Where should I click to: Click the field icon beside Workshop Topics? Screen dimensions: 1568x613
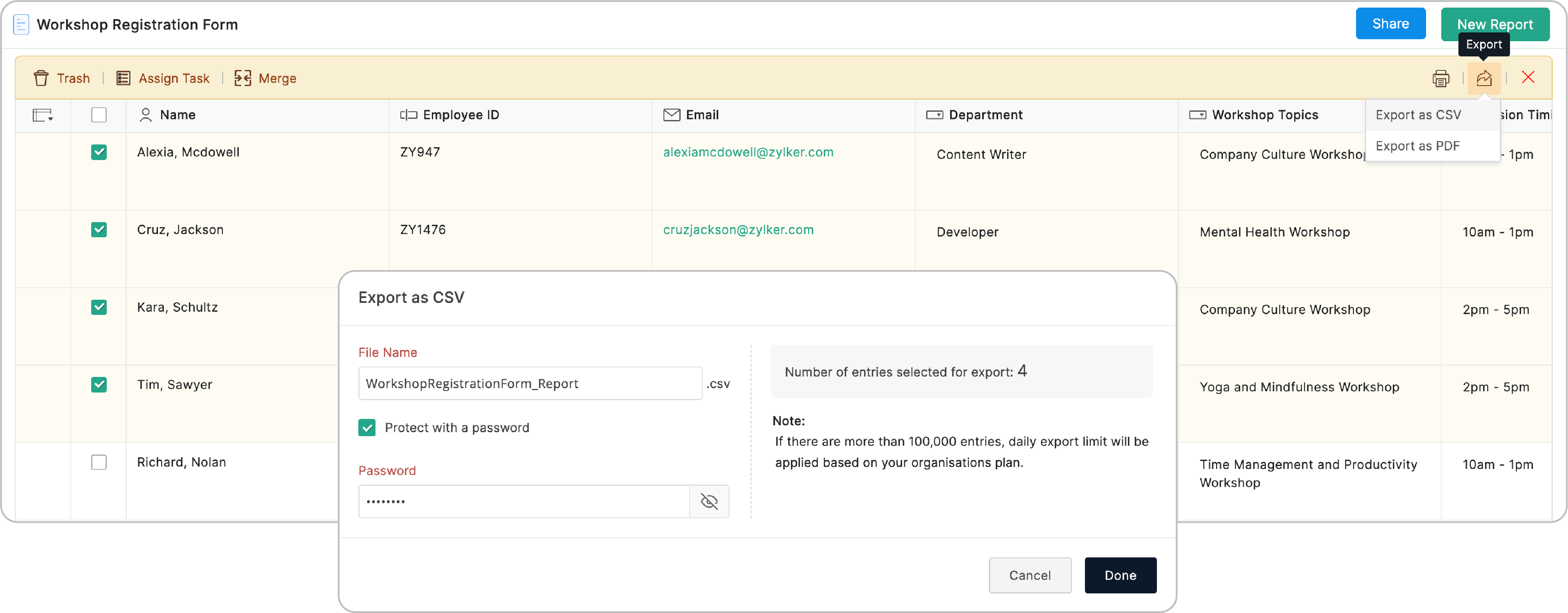(1197, 114)
